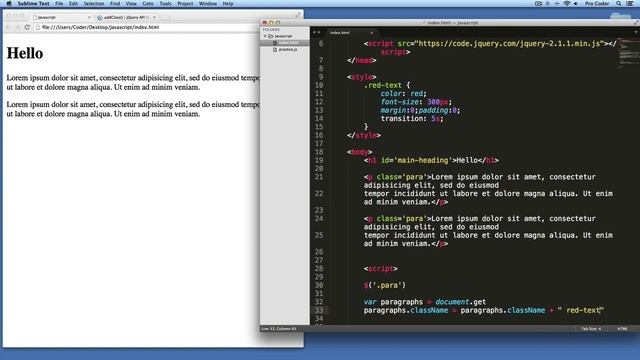Click the Line, Column status bar text
The width and height of the screenshot is (640, 360).
[x=279, y=329]
